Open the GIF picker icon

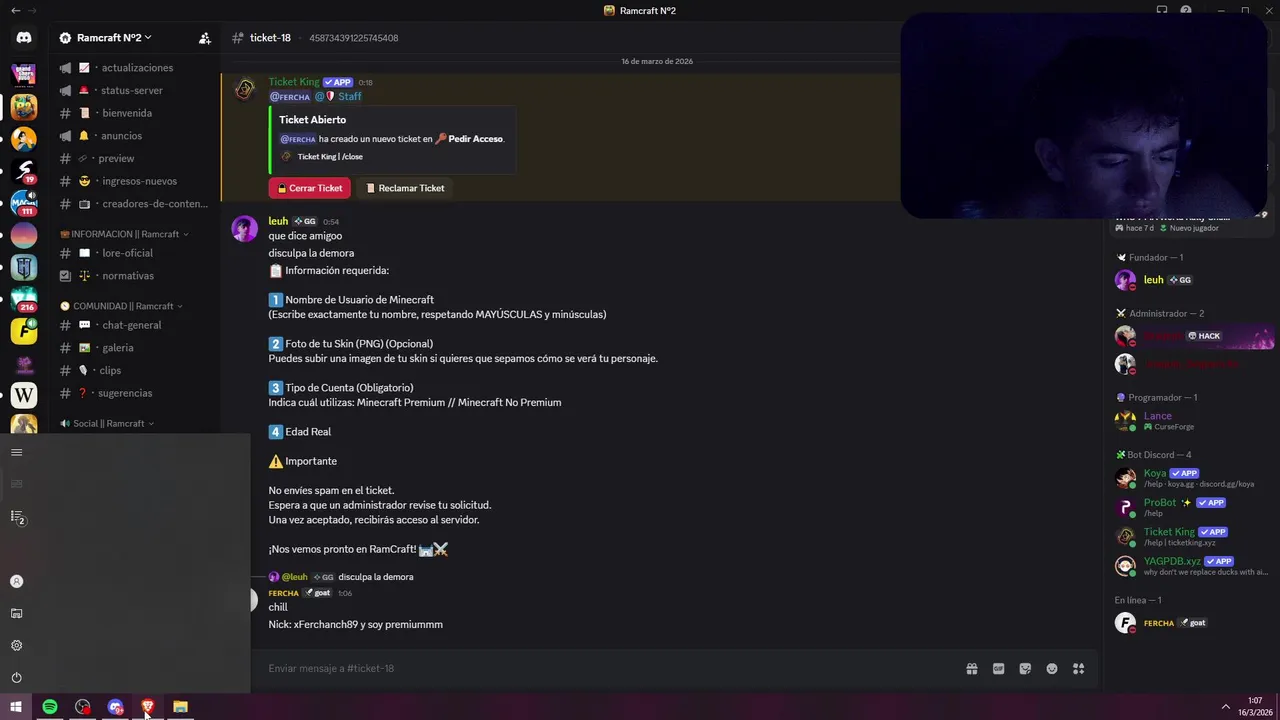click(x=998, y=669)
